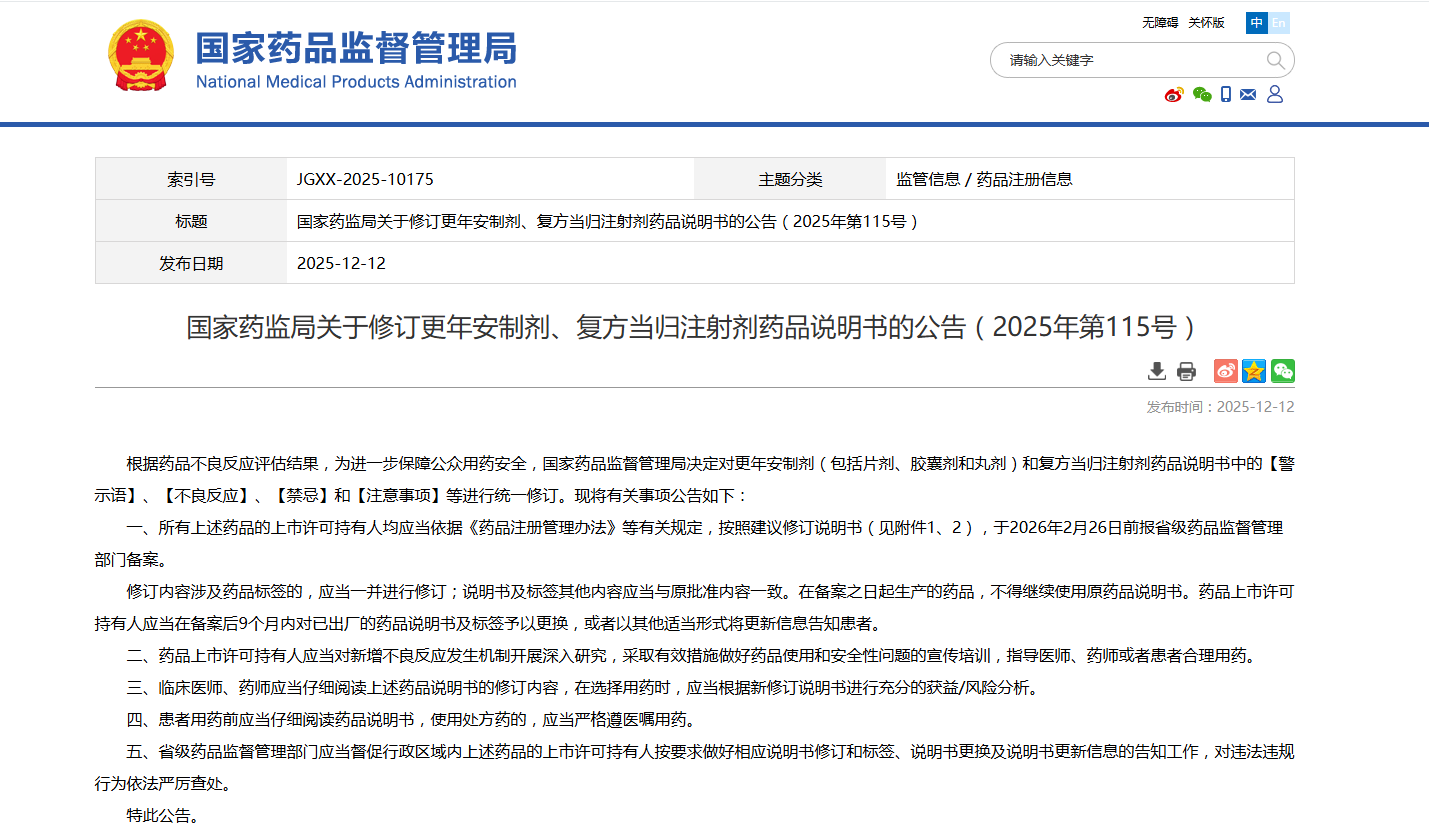Open the header Weibo icon
The width and height of the screenshot is (1429, 840).
click(1174, 95)
